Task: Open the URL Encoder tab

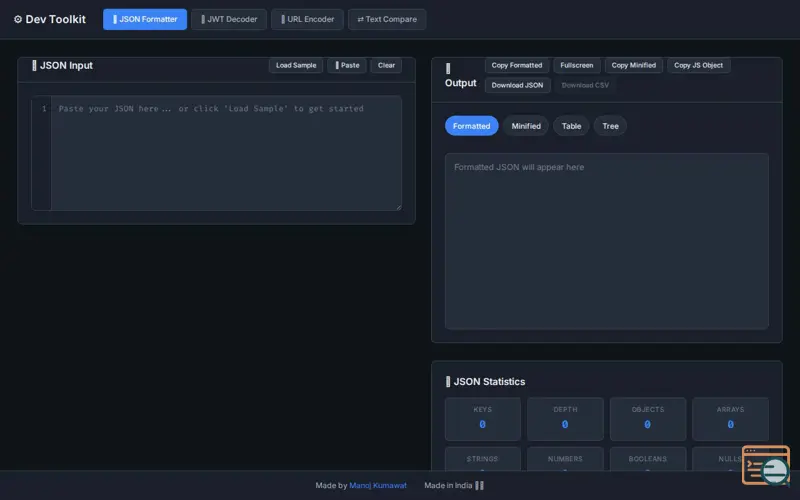Action: pyautogui.click(x=307, y=19)
